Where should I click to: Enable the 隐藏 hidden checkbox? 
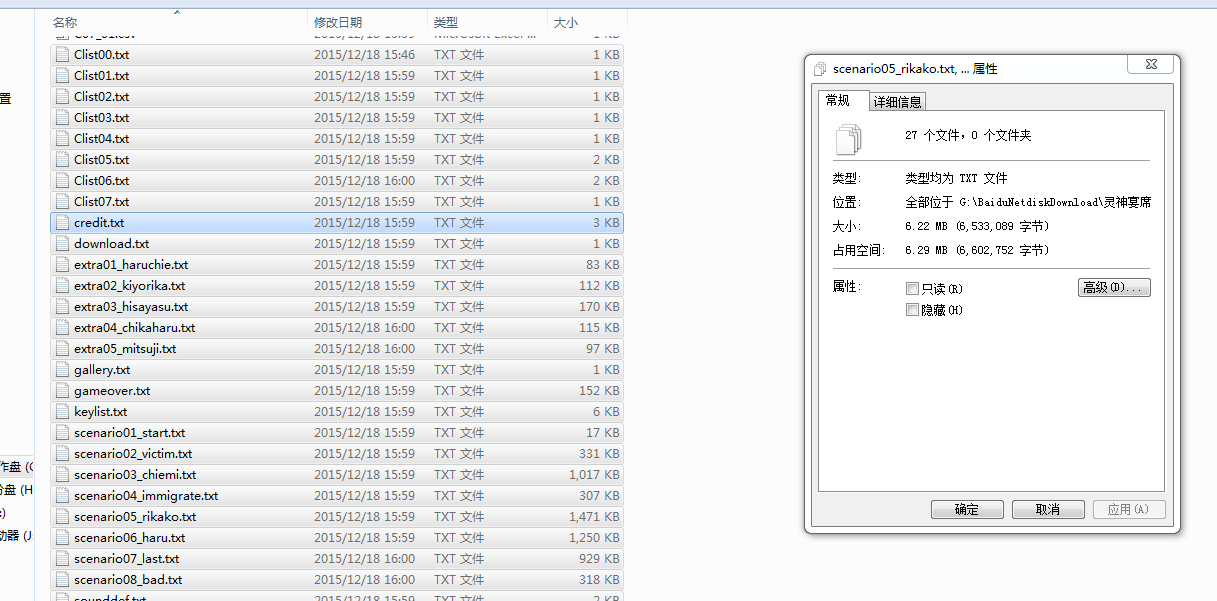click(912, 310)
